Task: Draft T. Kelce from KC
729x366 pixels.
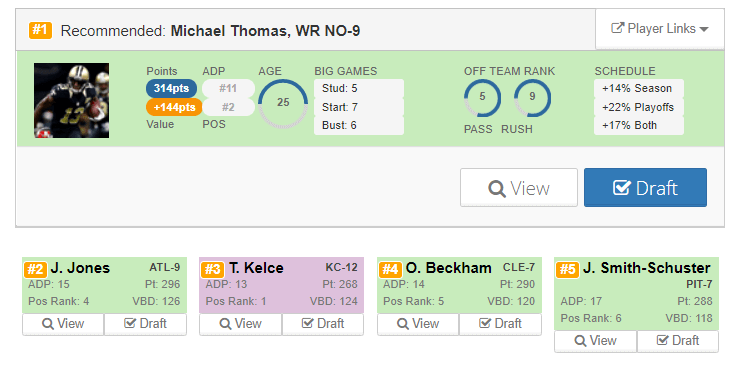Action: (x=323, y=324)
